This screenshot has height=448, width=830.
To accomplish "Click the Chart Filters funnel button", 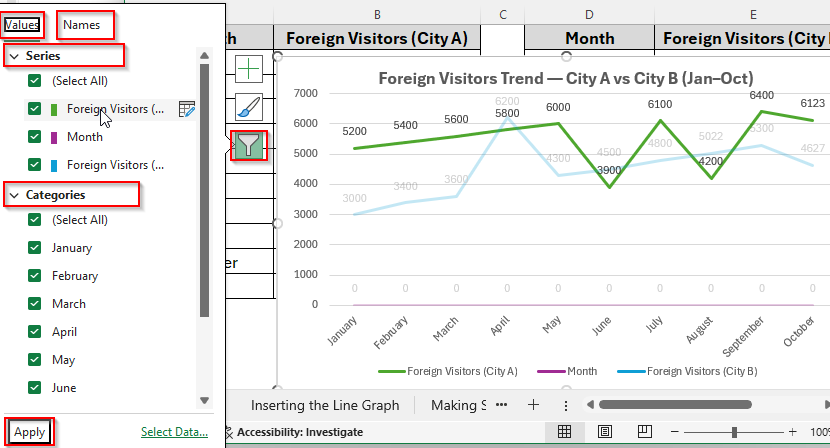I will [249, 146].
